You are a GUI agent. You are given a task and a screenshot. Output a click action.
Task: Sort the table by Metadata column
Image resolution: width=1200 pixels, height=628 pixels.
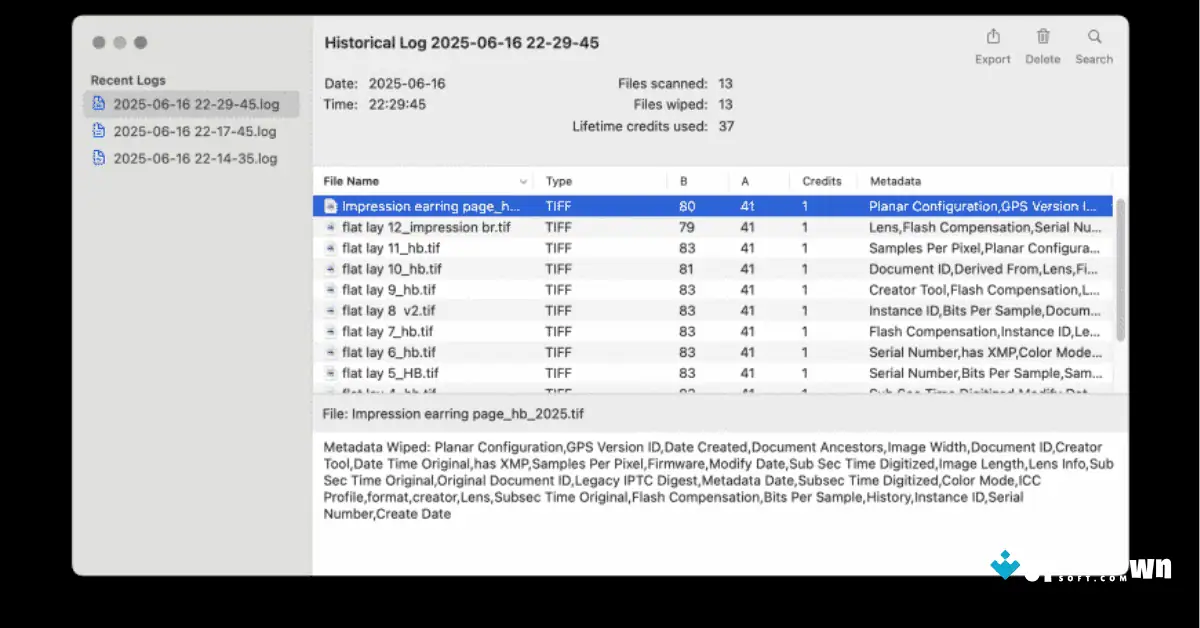click(x=893, y=181)
